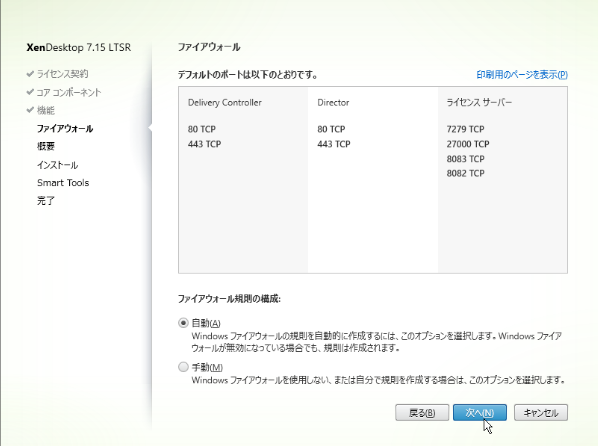Select the インストール step in sidebar
The height and width of the screenshot is (446, 598).
click(x=58, y=165)
